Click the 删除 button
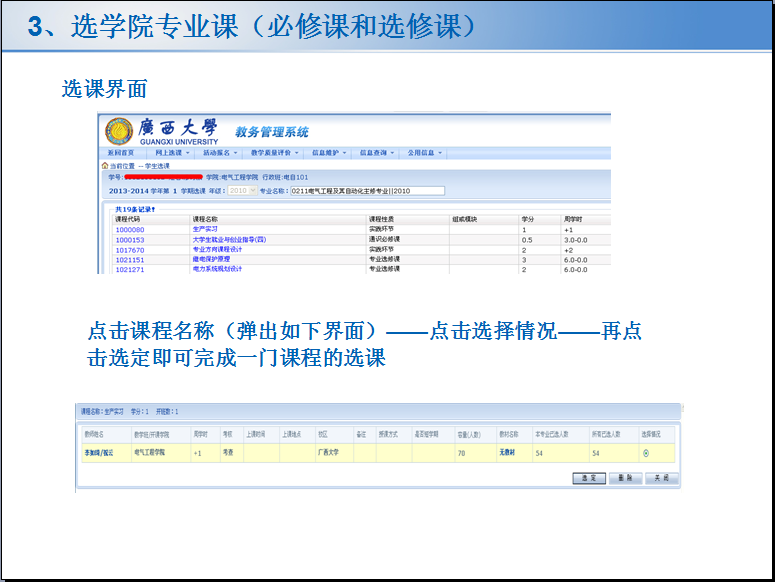 pos(625,478)
